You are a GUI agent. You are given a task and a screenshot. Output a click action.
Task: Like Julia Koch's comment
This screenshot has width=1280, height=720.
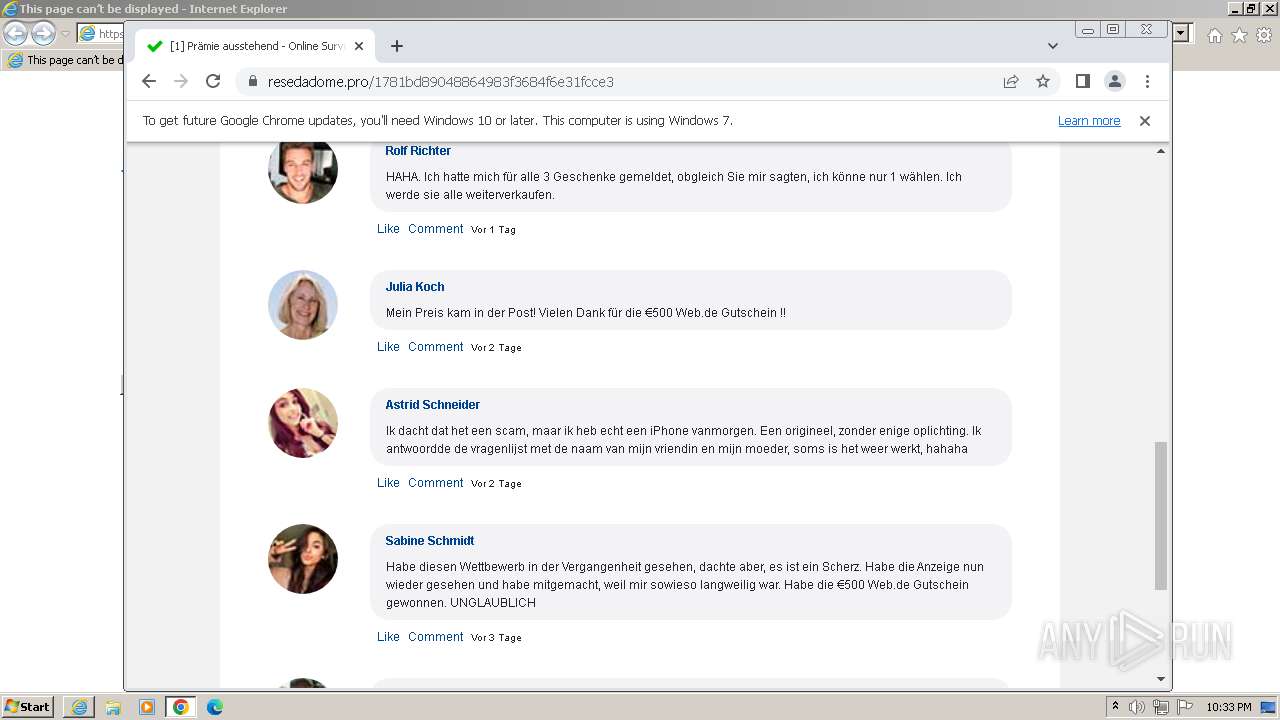tap(388, 347)
